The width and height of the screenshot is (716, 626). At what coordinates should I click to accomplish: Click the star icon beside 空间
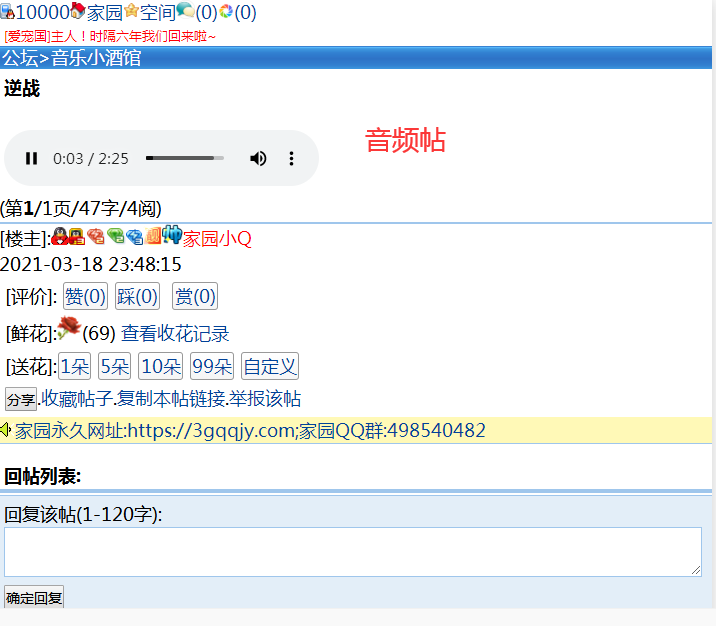pos(131,12)
